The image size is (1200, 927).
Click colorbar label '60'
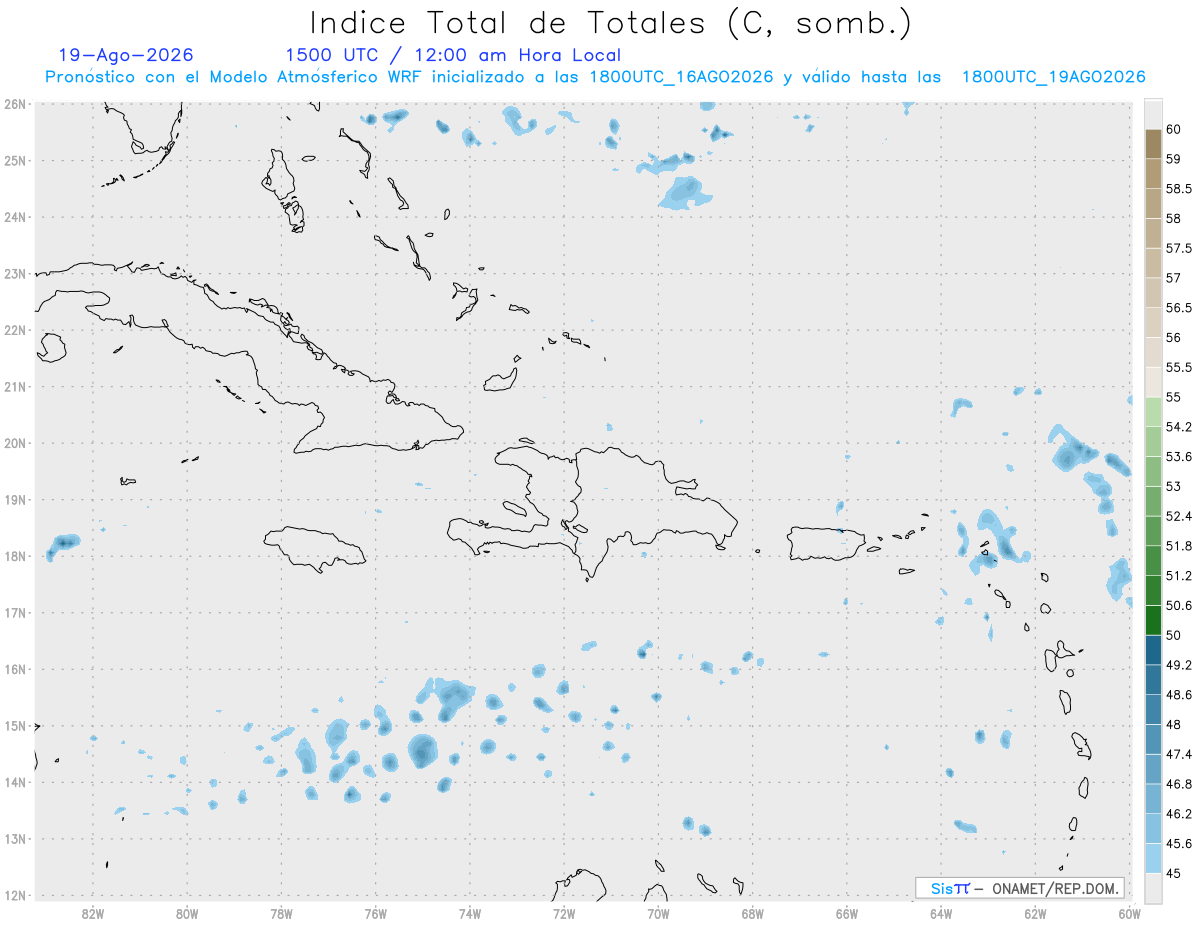(1174, 129)
